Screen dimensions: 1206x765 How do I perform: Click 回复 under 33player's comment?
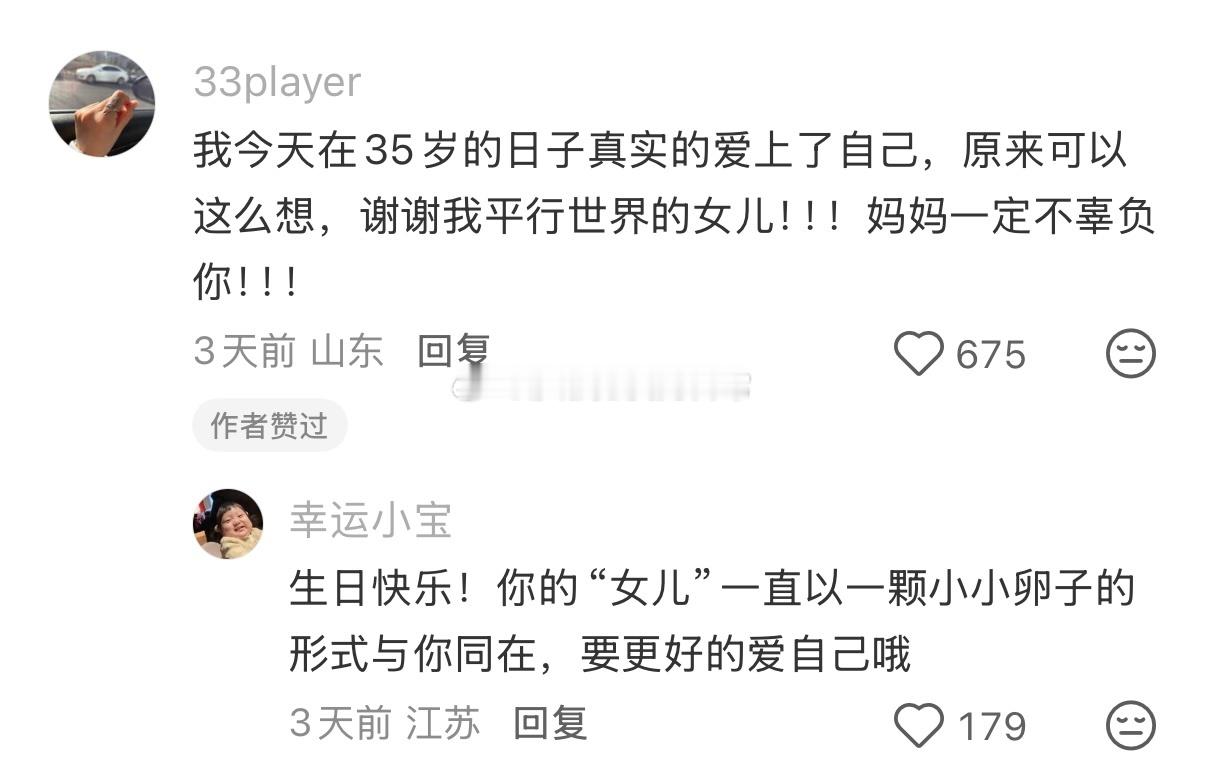pyautogui.click(x=453, y=351)
